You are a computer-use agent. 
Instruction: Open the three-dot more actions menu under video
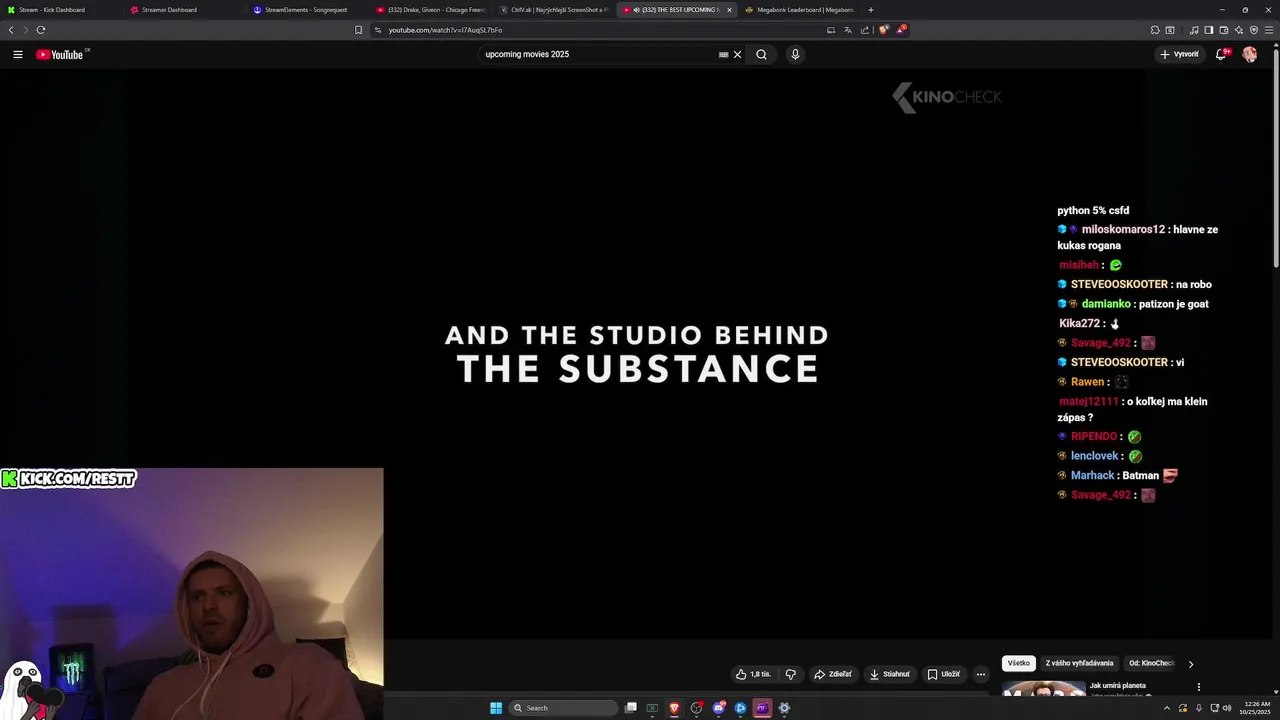[x=981, y=674]
